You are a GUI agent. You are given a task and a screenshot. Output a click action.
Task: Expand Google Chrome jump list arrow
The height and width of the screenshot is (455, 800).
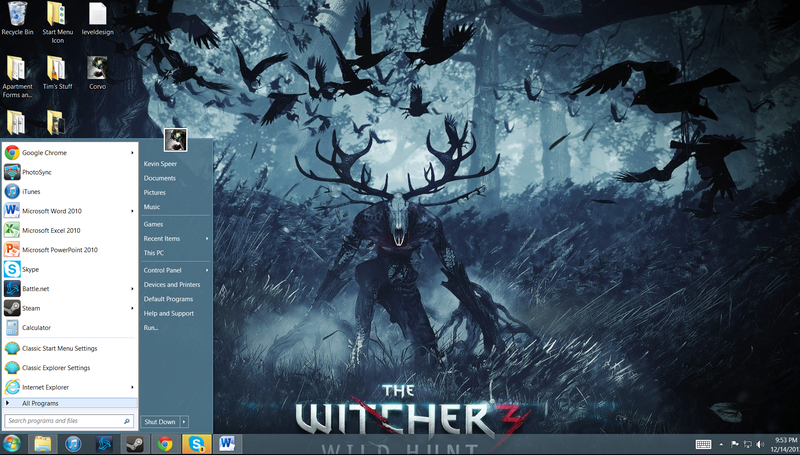tap(132, 153)
